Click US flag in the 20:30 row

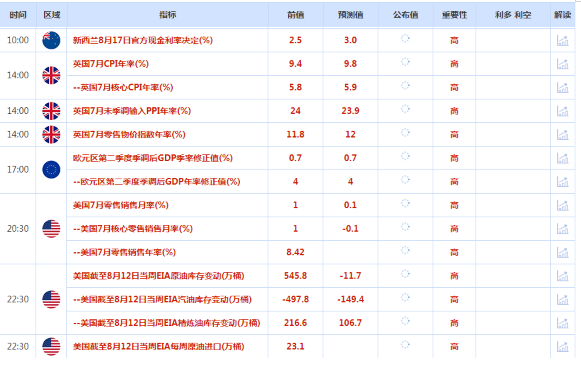click(51, 229)
